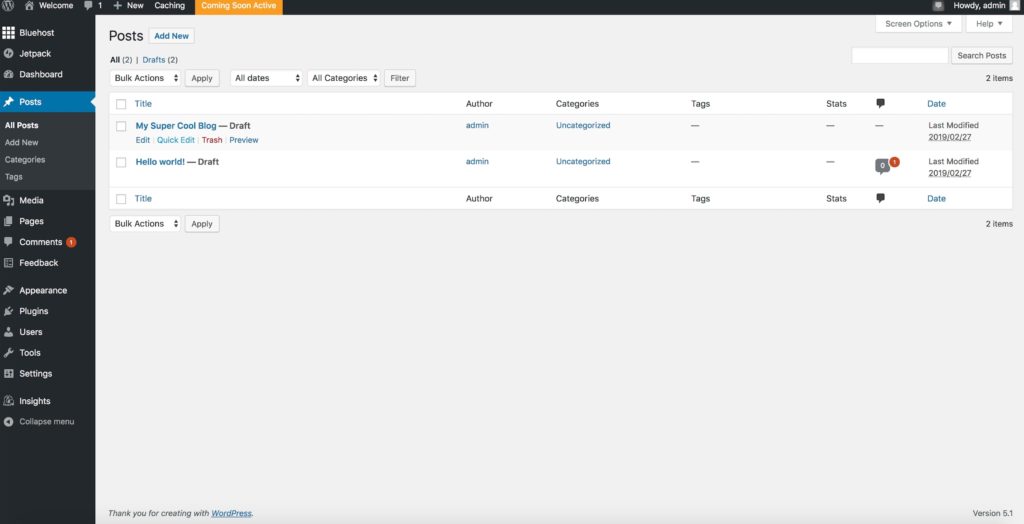Click the red pending comment badge on Hello world!
This screenshot has width=1024, height=524.
[x=895, y=161]
